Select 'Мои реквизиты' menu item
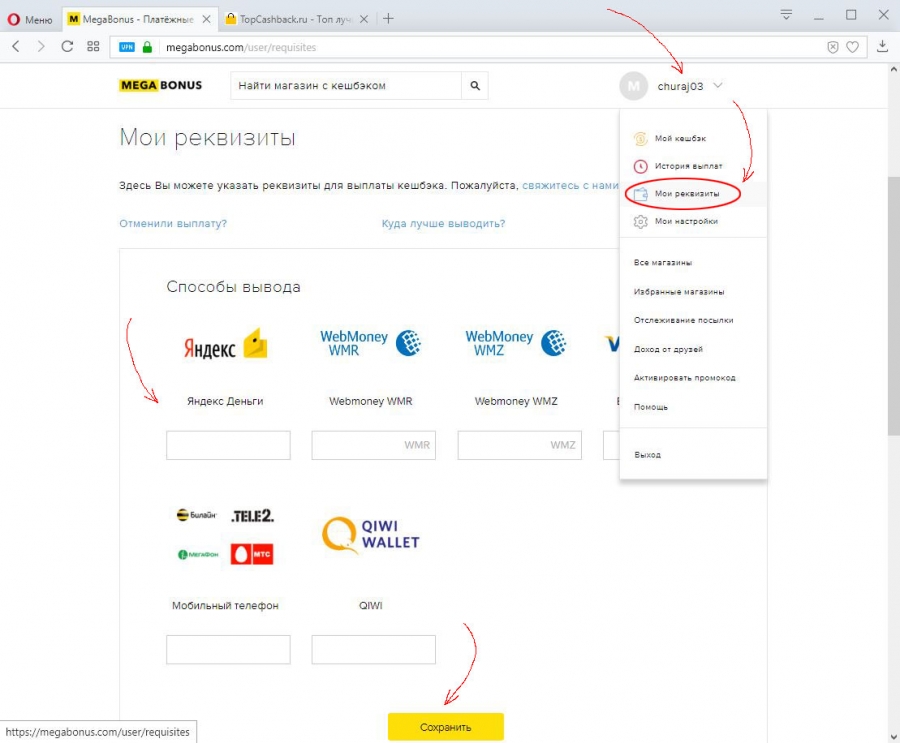900x743 pixels. coord(686,194)
